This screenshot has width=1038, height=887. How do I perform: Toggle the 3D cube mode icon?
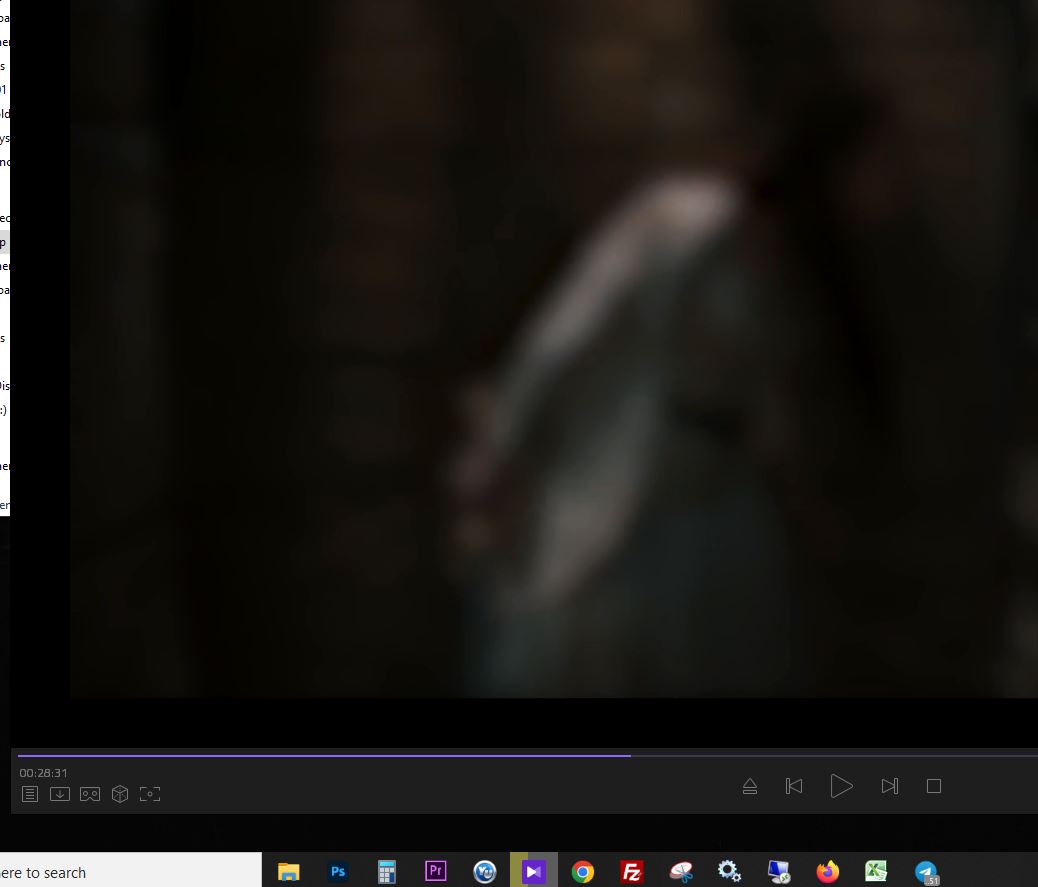tap(120, 794)
